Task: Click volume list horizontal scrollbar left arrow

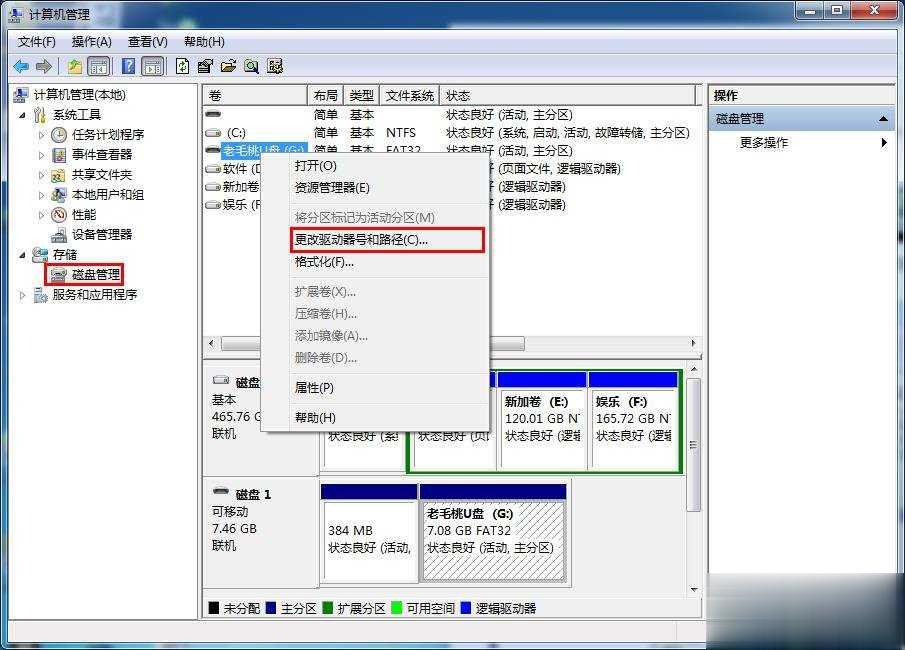Action: [x=211, y=343]
